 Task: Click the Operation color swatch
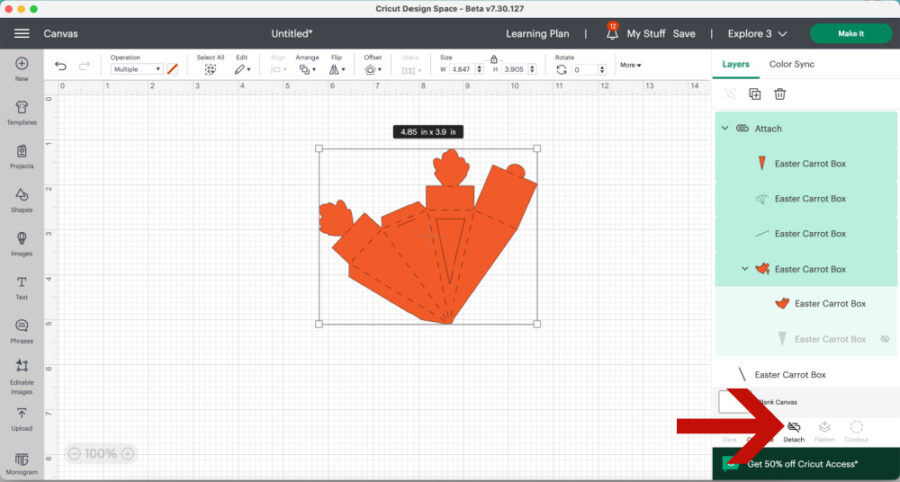(172, 69)
